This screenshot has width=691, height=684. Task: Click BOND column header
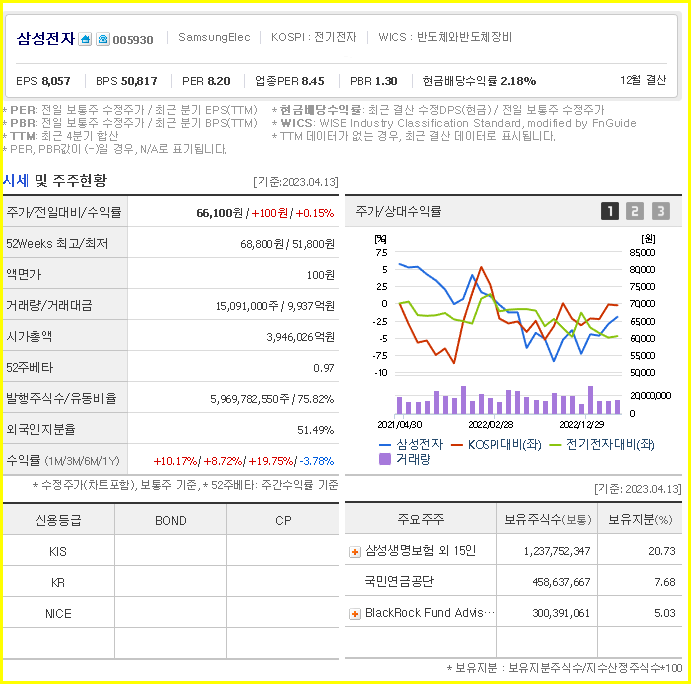[171, 521]
